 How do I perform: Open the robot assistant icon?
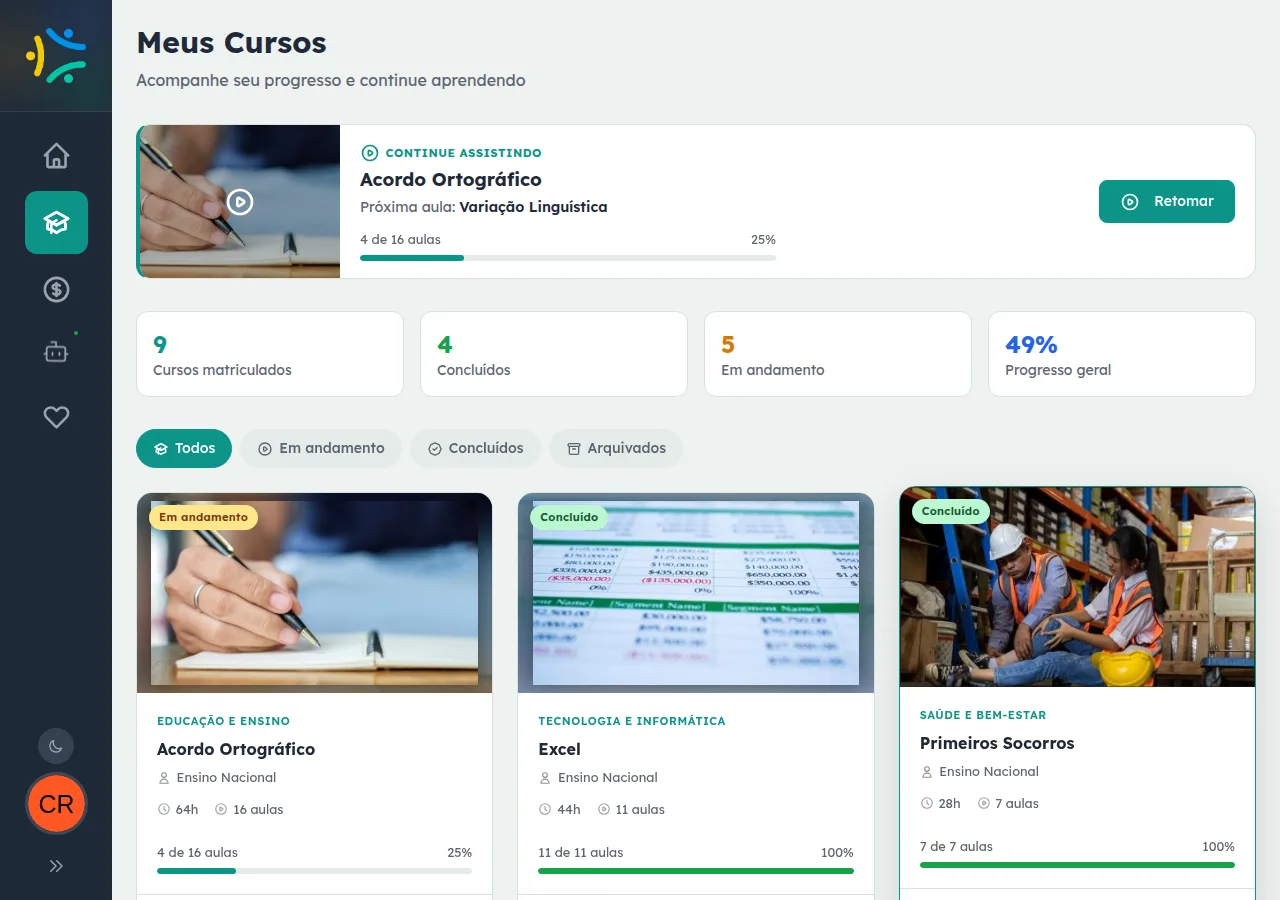56,352
